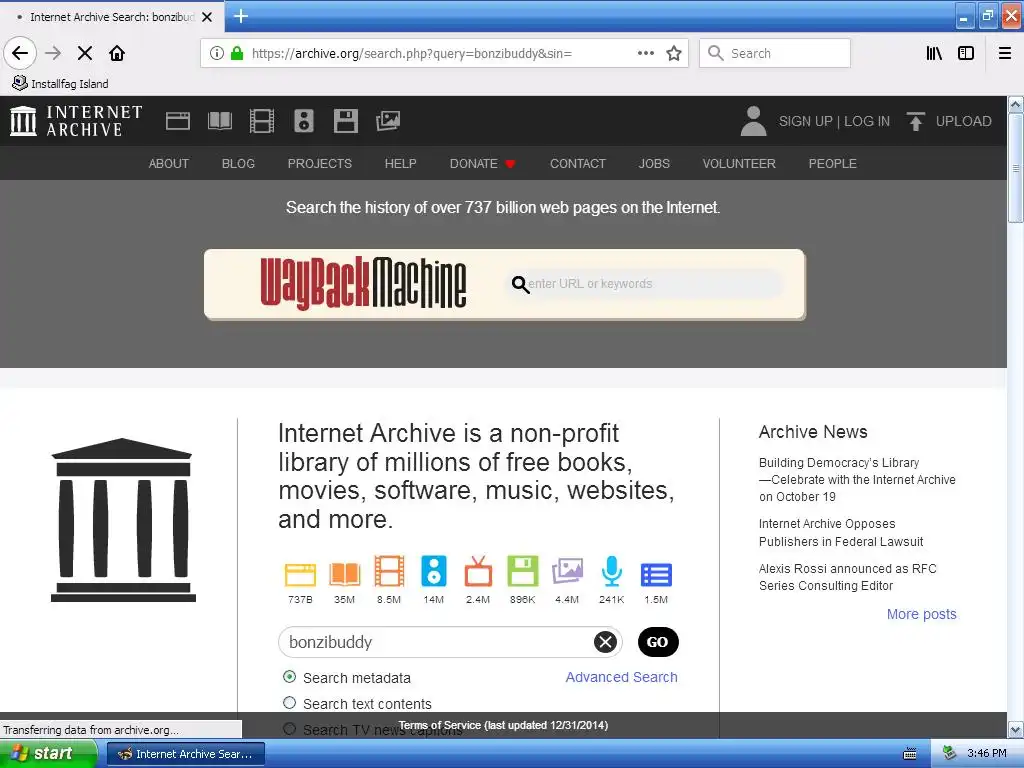The height and width of the screenshot is (768, 1024).
Task: Open the Audio 14M speaker icon
Action: pos(434,571)
